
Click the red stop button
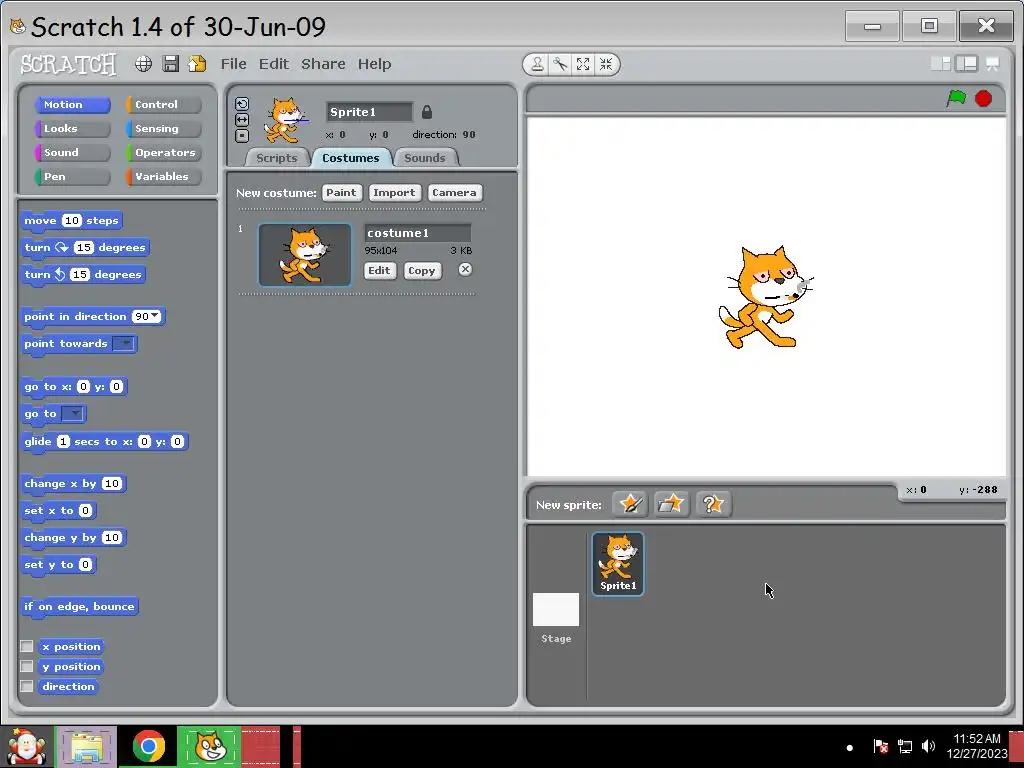click(x=984, y=98)
